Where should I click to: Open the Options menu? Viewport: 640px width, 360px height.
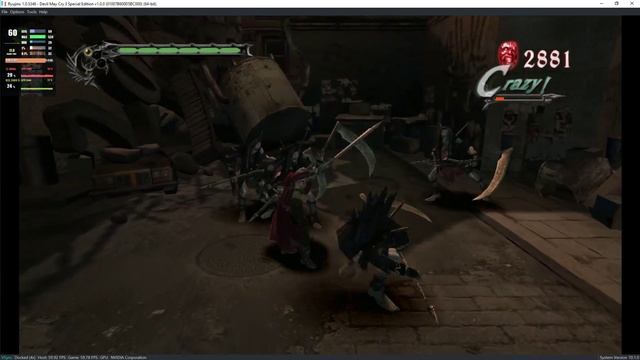pos(17,12)
